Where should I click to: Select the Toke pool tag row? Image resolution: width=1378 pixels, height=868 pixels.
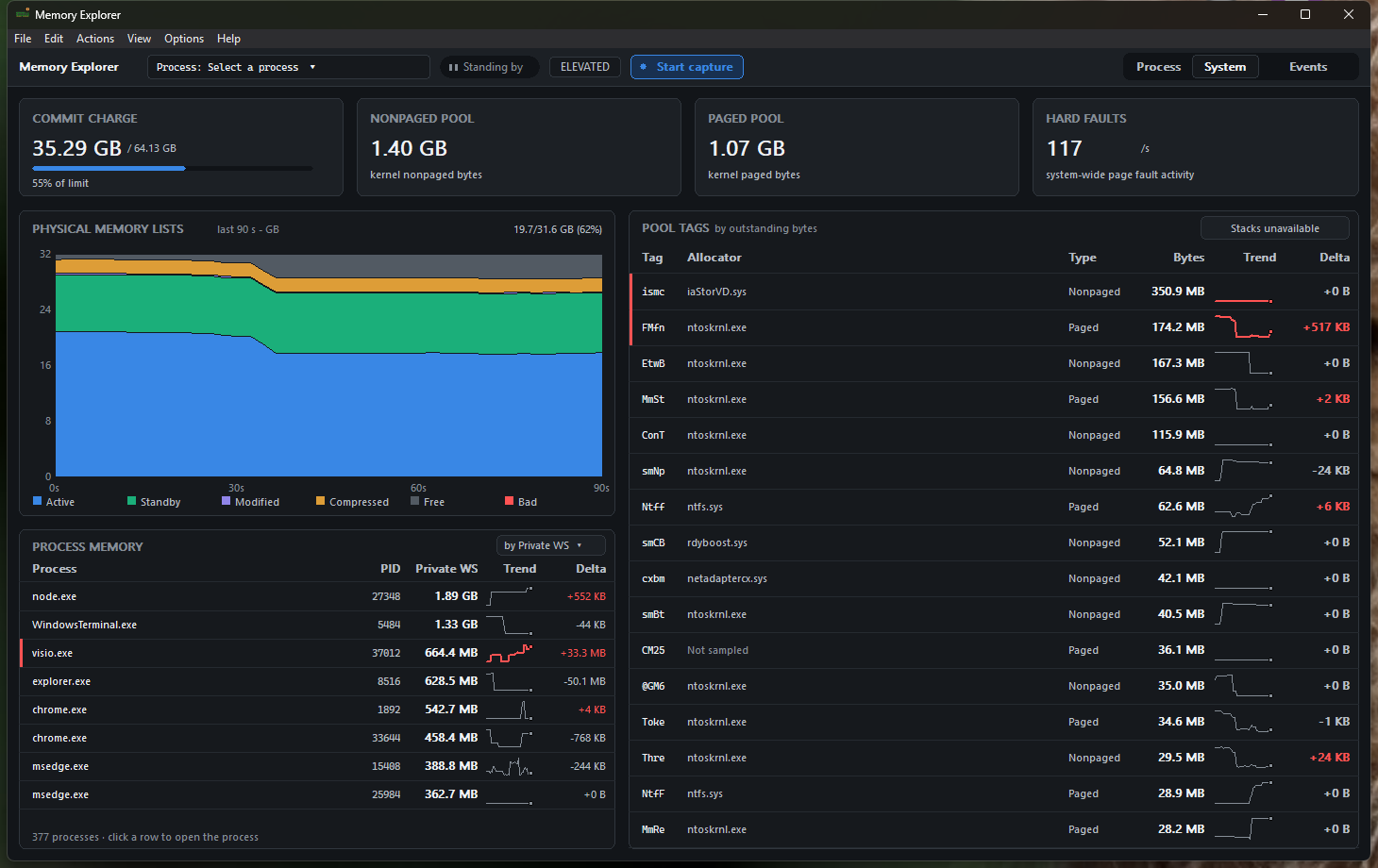click(x=994, y=722)
